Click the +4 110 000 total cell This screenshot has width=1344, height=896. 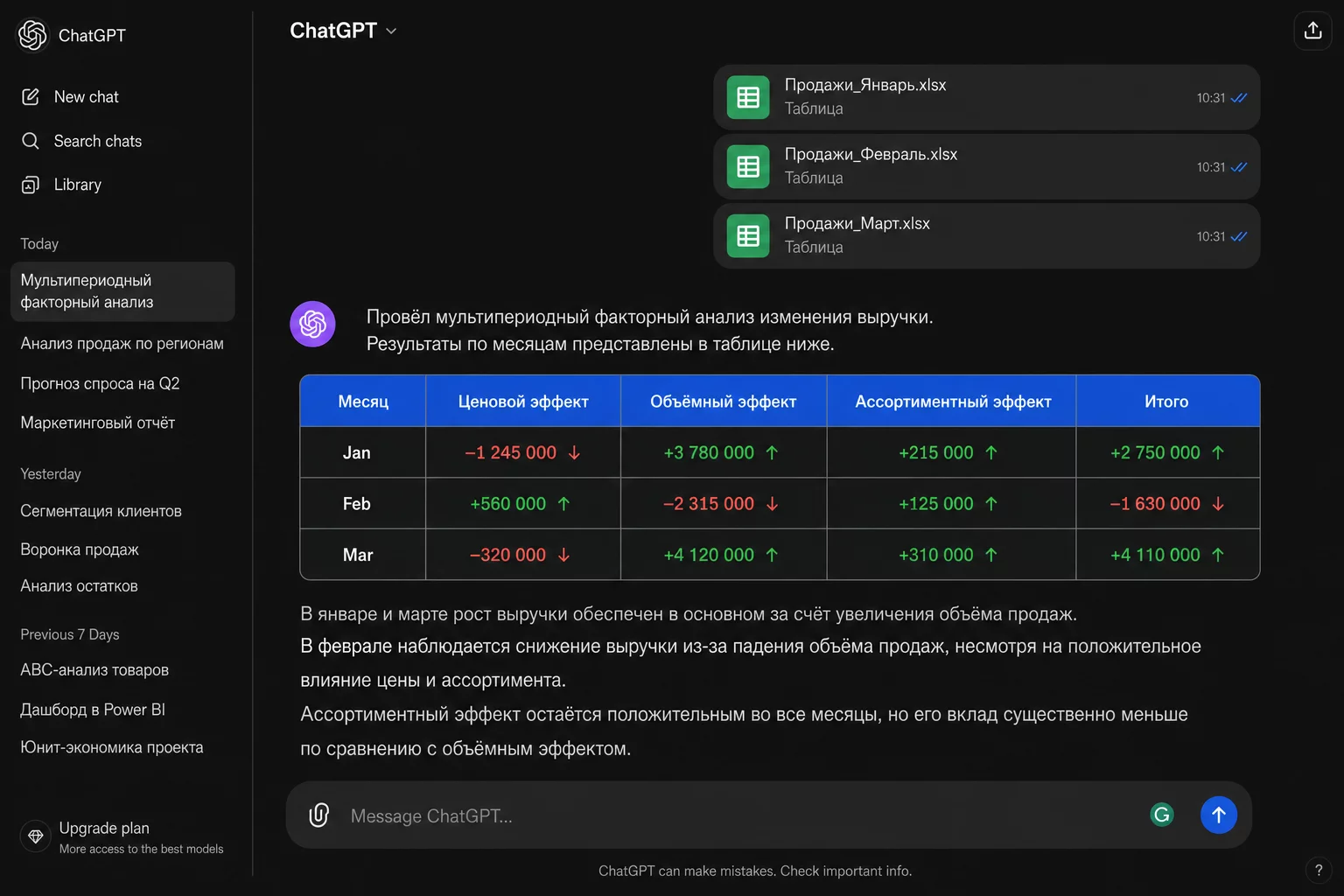1167,555
